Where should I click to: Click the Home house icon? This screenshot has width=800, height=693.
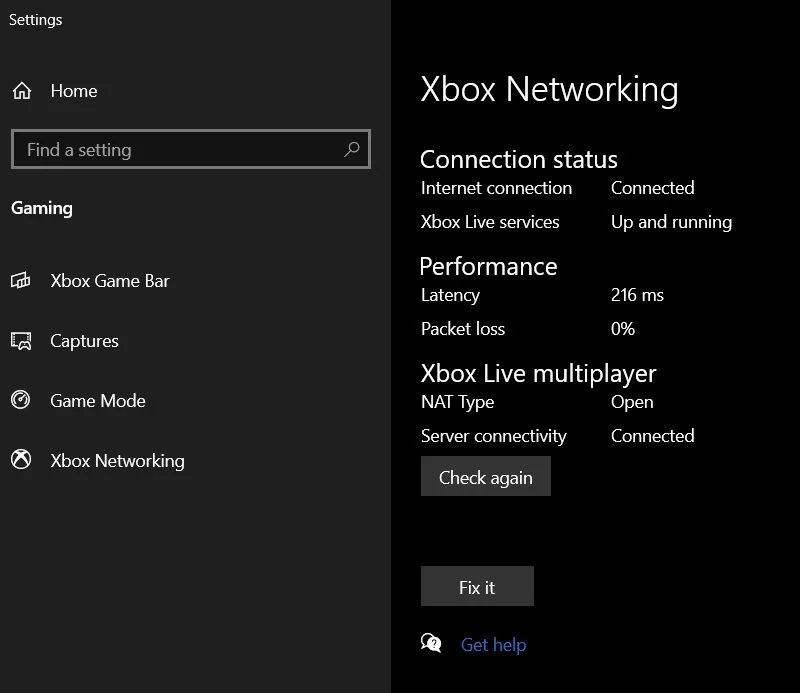[21, 91]
